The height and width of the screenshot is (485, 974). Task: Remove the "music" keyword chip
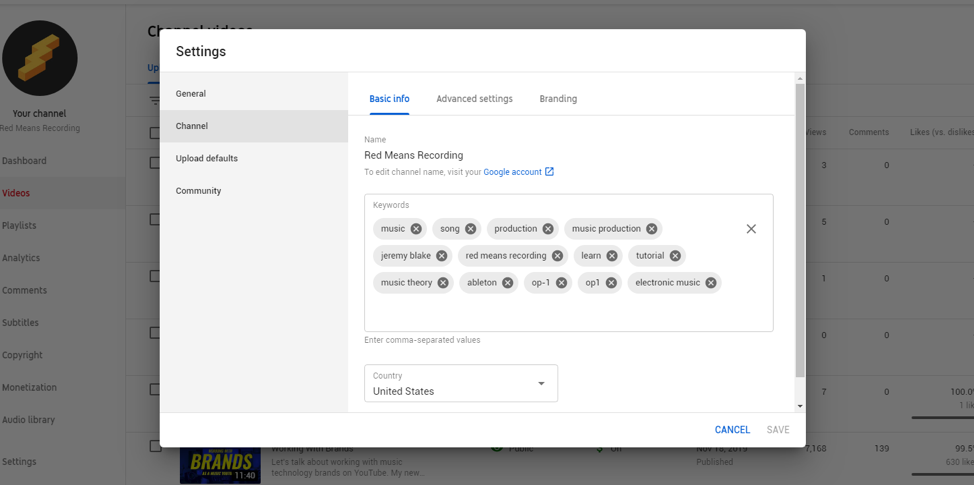416,229
